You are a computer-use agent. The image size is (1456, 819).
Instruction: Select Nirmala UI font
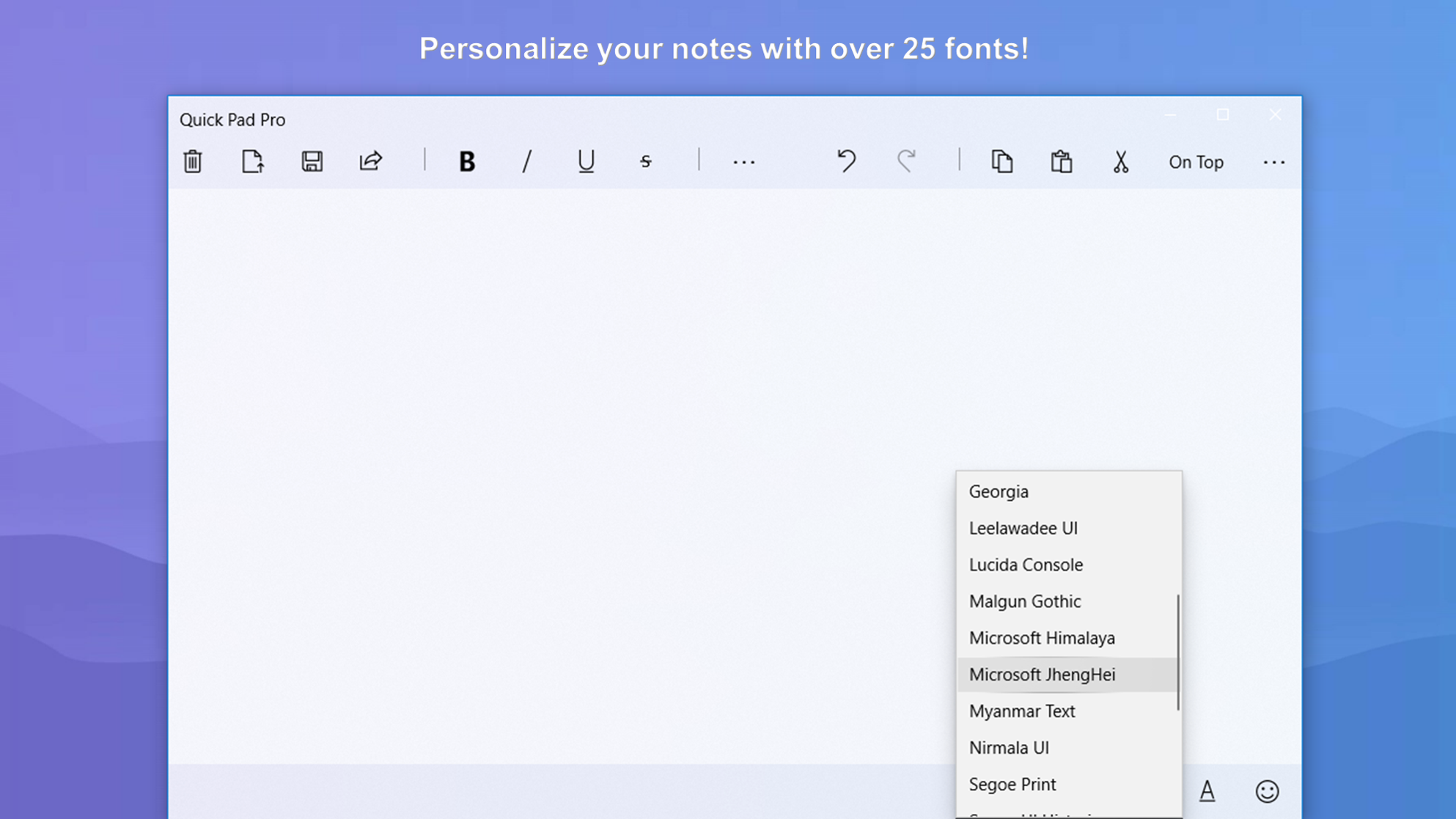click(x=1068, y=748)
